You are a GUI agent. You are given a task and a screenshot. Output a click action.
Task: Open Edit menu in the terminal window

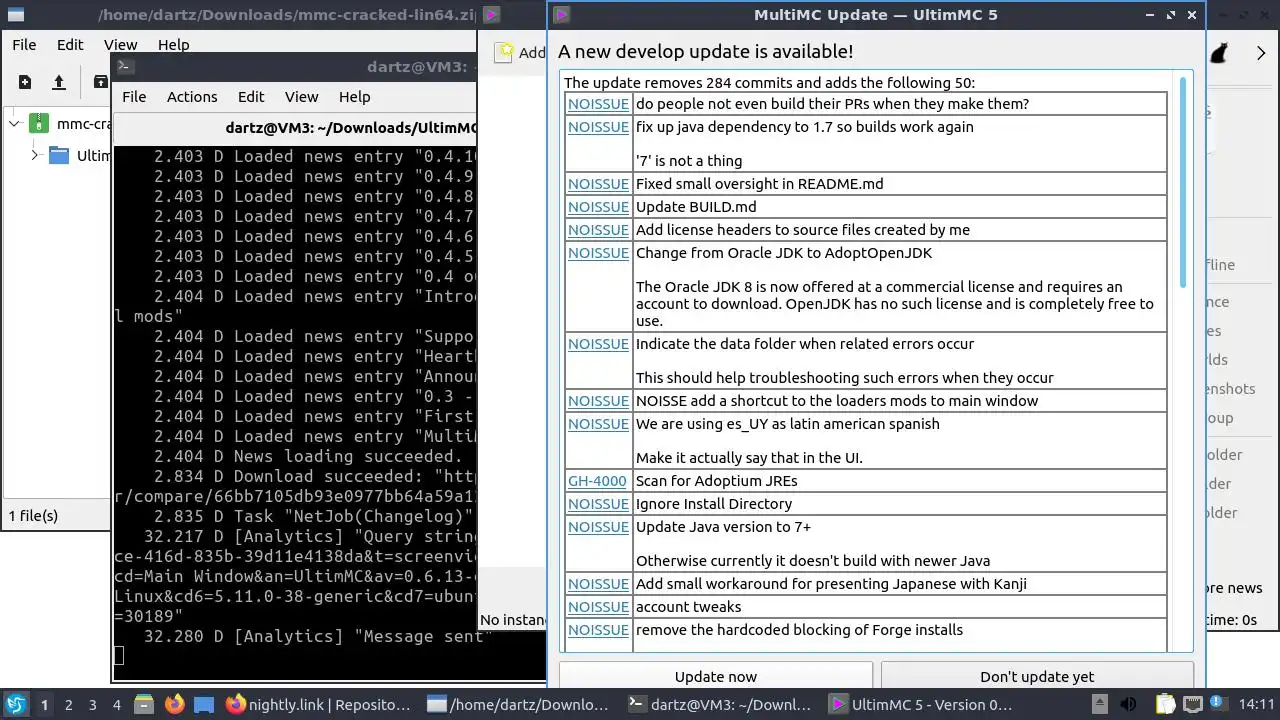(x=251, y=97)
